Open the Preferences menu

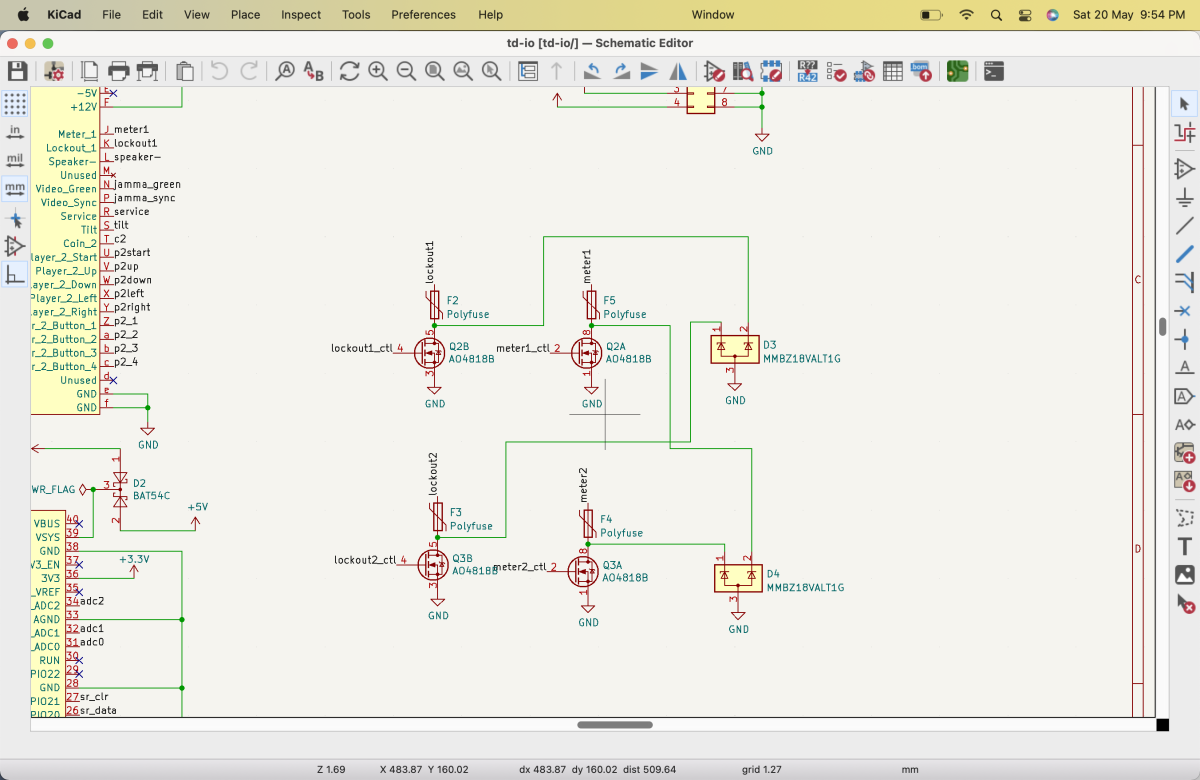[423, 15]
